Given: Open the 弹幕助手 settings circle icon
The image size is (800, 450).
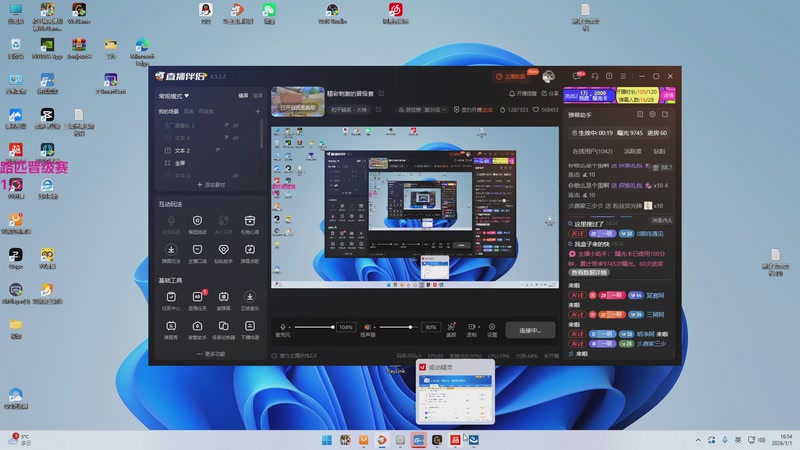Looking at the screenshot, I should coord(653,115).
